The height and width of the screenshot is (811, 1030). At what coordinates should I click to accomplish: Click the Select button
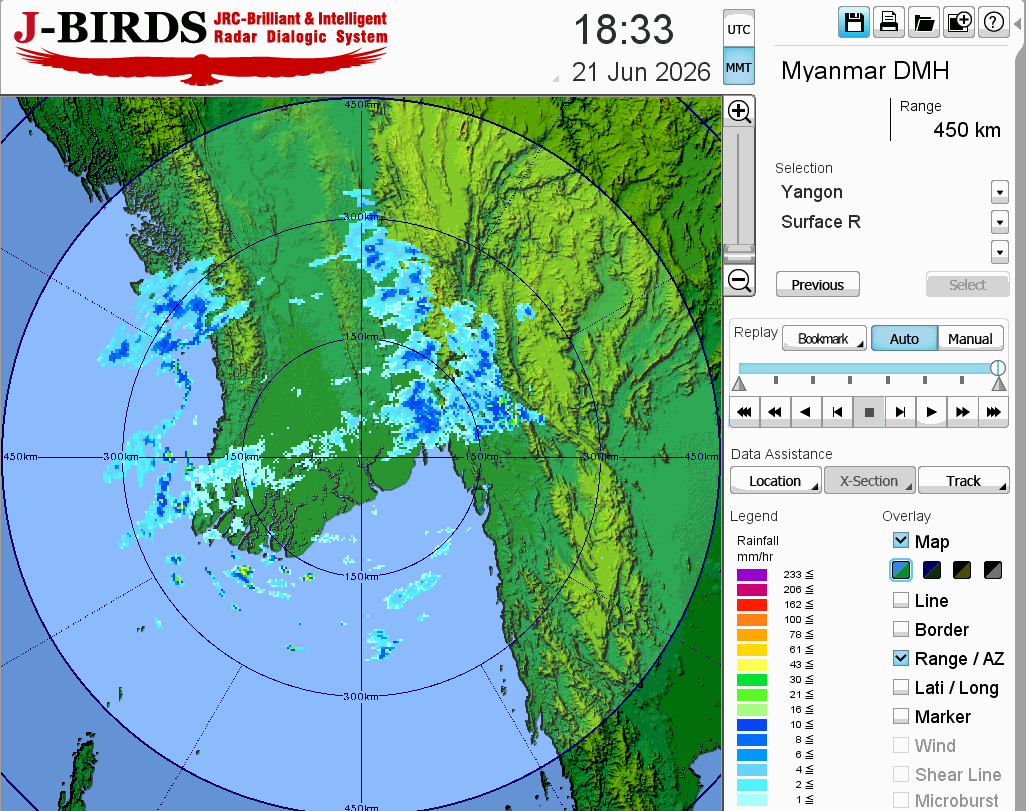967,284
